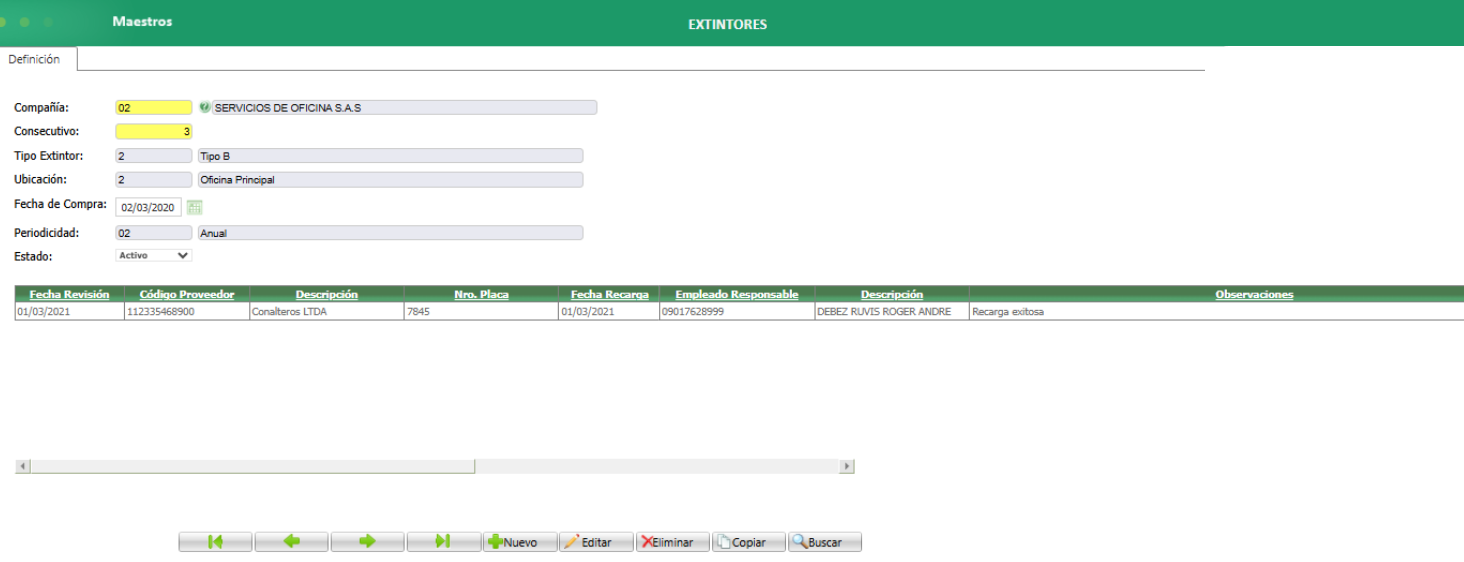Click the Ubicación code field
Screen dimensions: 1464x562
click(154, 180)
